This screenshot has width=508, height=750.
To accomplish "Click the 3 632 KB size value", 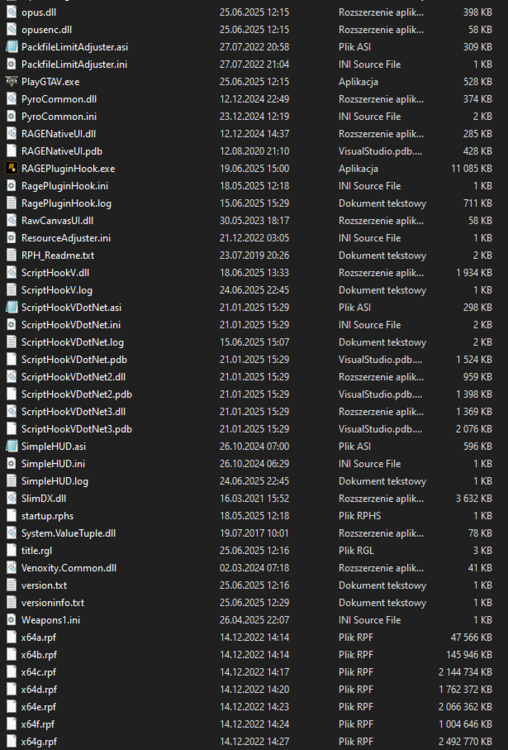I will click(474, 498).
